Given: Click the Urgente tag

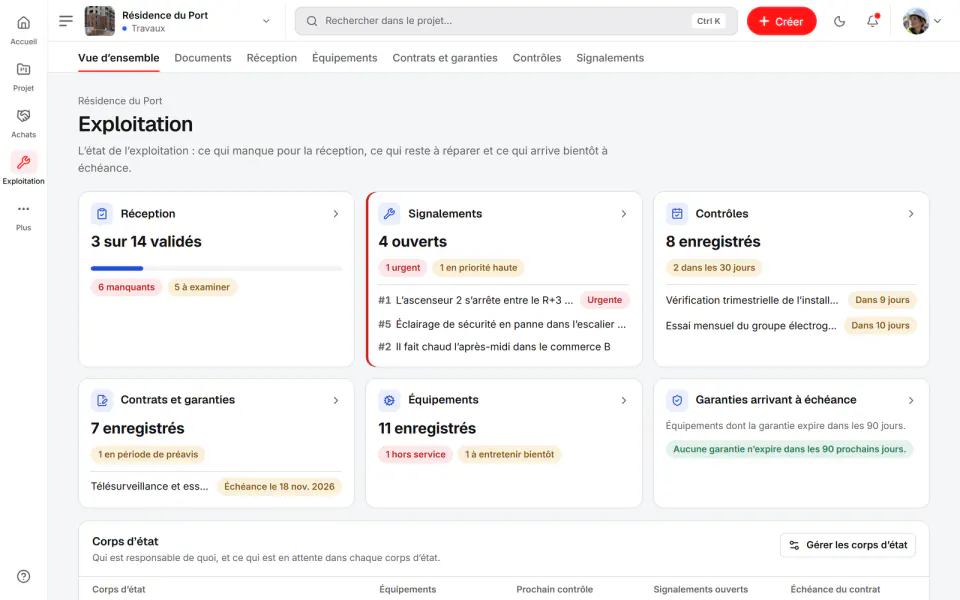Looking at the screenshot, I should tap(604, 300).
